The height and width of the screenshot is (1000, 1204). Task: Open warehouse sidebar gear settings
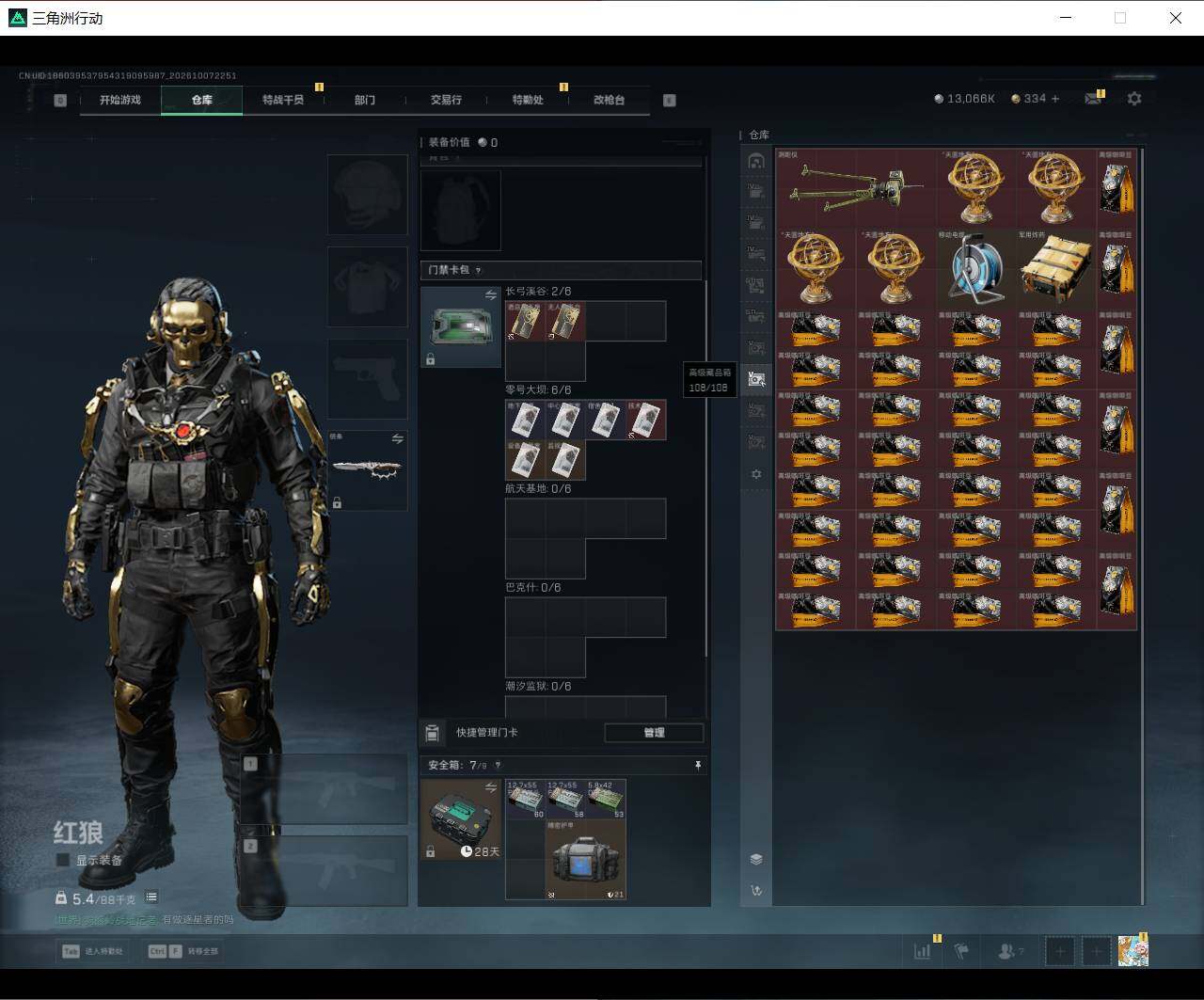756,474
